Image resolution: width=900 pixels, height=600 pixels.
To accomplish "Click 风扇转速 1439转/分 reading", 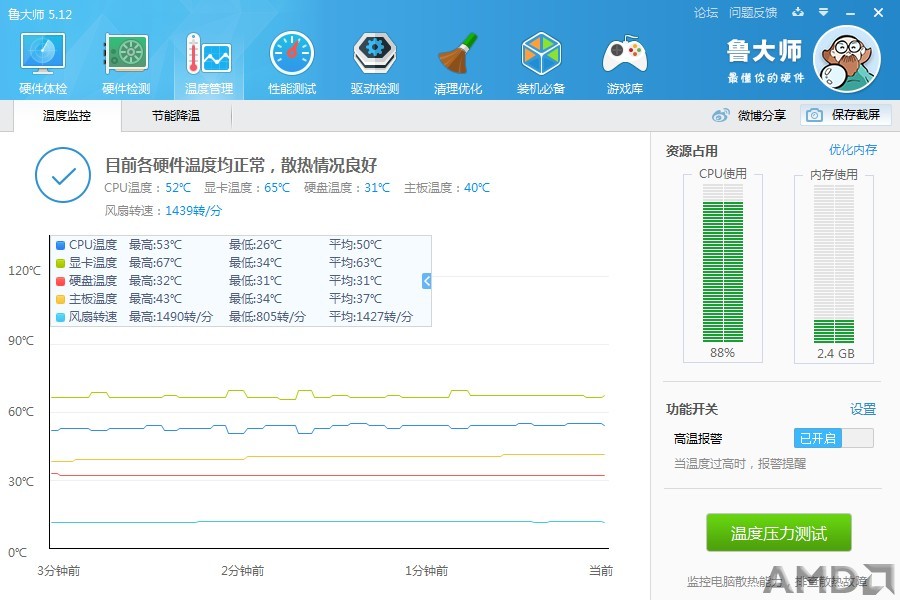I will [x=163, y=211].
